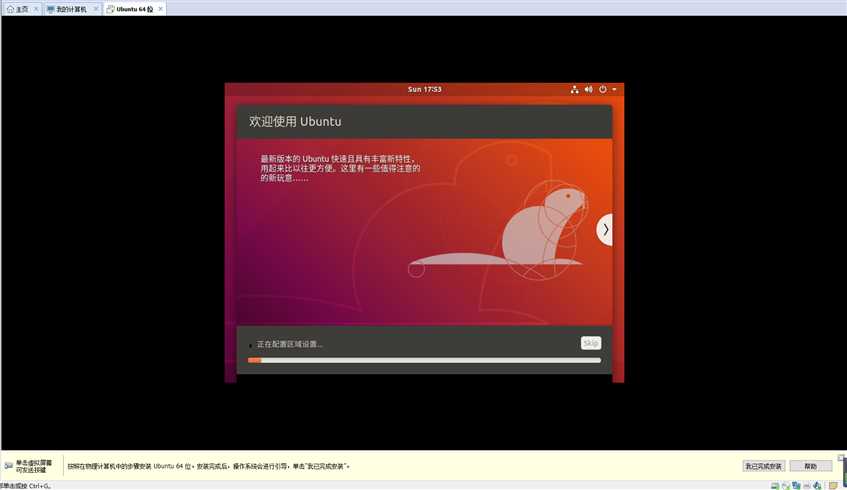Click the VMware sound card status icon
The image size is (847, 490).
pos(817,486)
